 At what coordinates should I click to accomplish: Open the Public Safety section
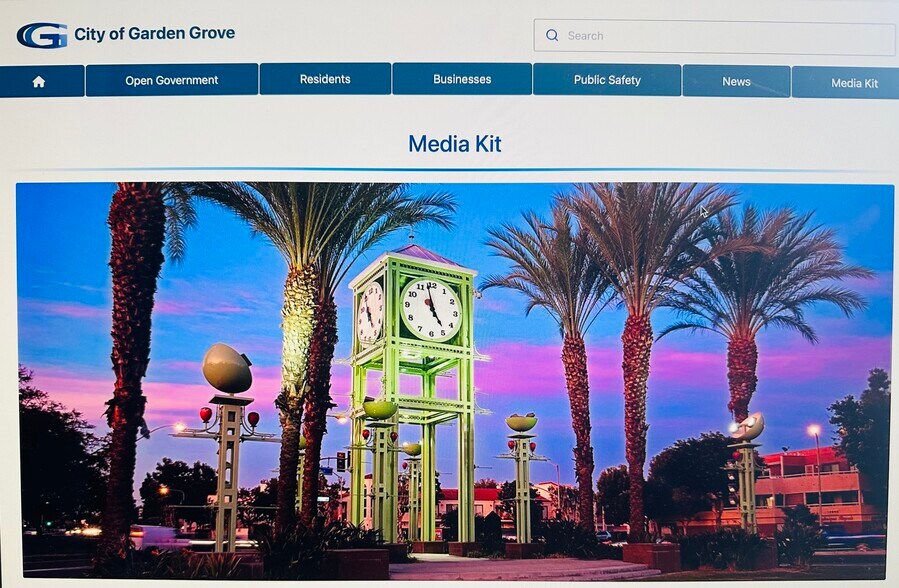click(607, 80)
